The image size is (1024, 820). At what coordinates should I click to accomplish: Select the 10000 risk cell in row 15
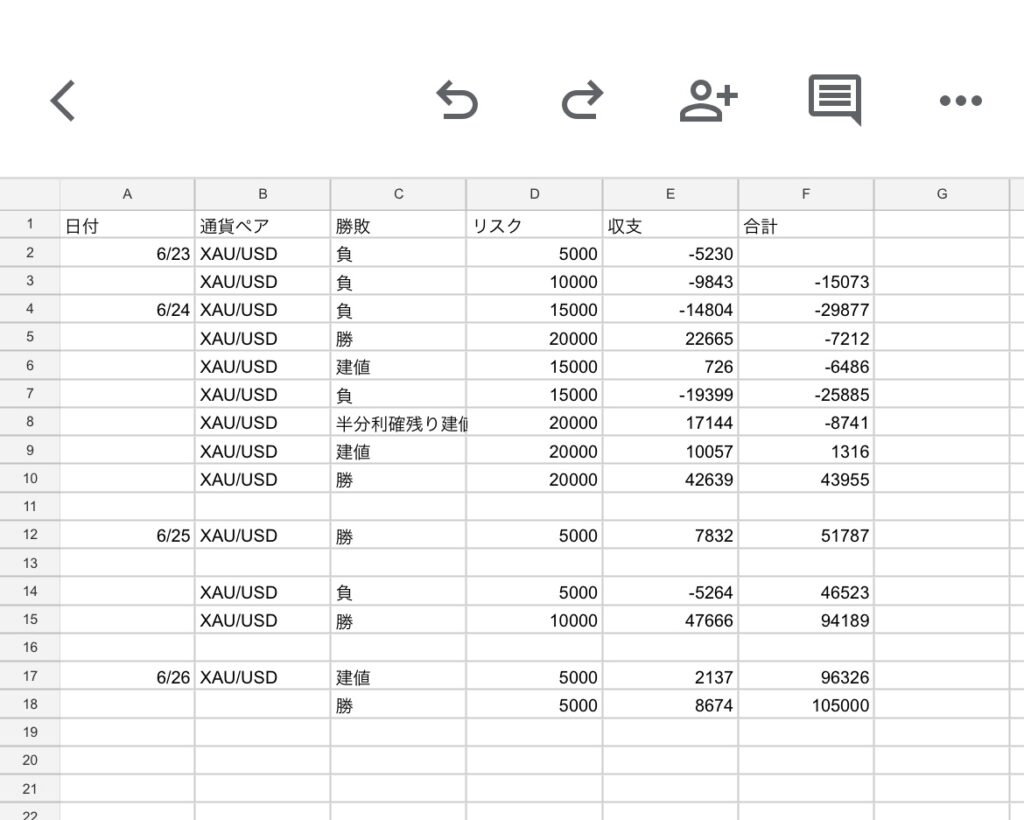click(534, 620)
